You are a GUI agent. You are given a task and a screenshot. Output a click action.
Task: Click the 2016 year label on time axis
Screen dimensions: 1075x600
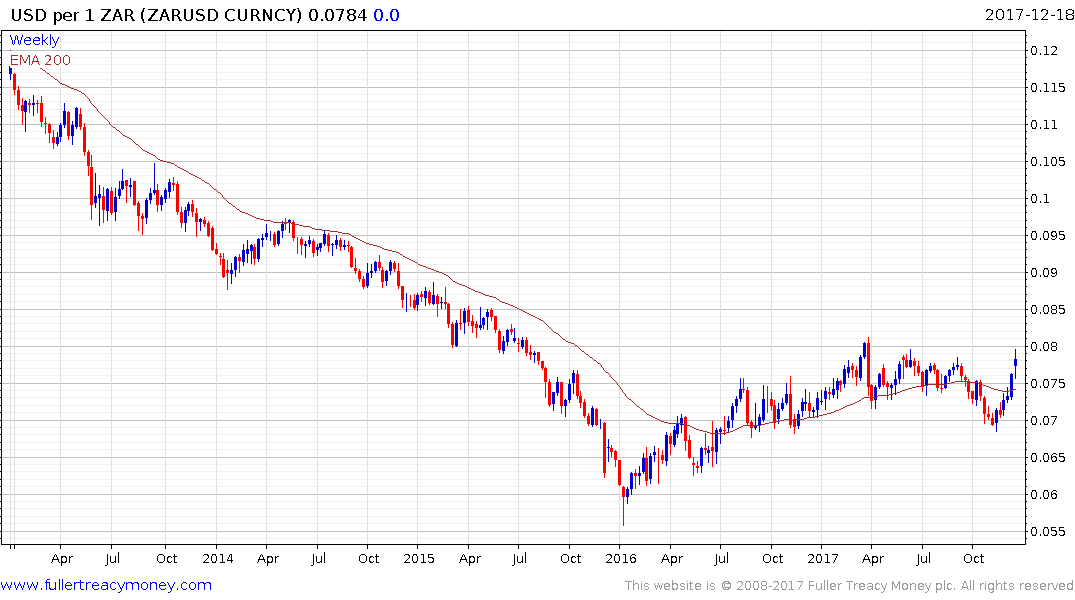(620, 558)
